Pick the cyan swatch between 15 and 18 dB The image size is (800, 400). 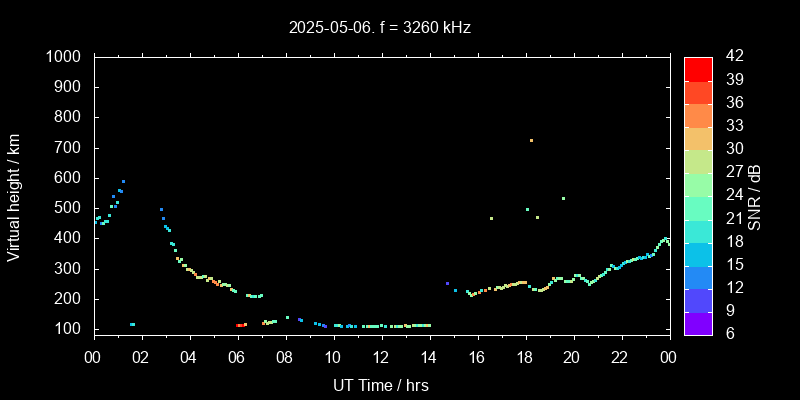coord(698,253)
